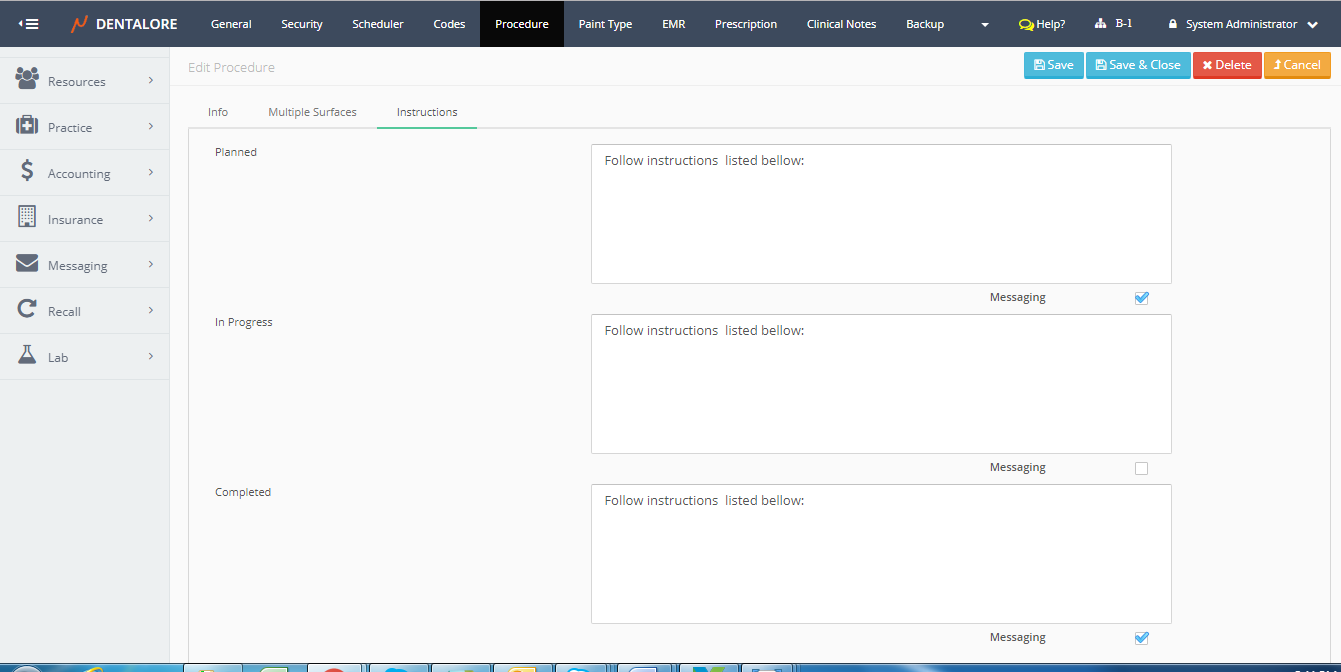
Task: Click inside the Planned instructions text area
Action: coord(880,220)
